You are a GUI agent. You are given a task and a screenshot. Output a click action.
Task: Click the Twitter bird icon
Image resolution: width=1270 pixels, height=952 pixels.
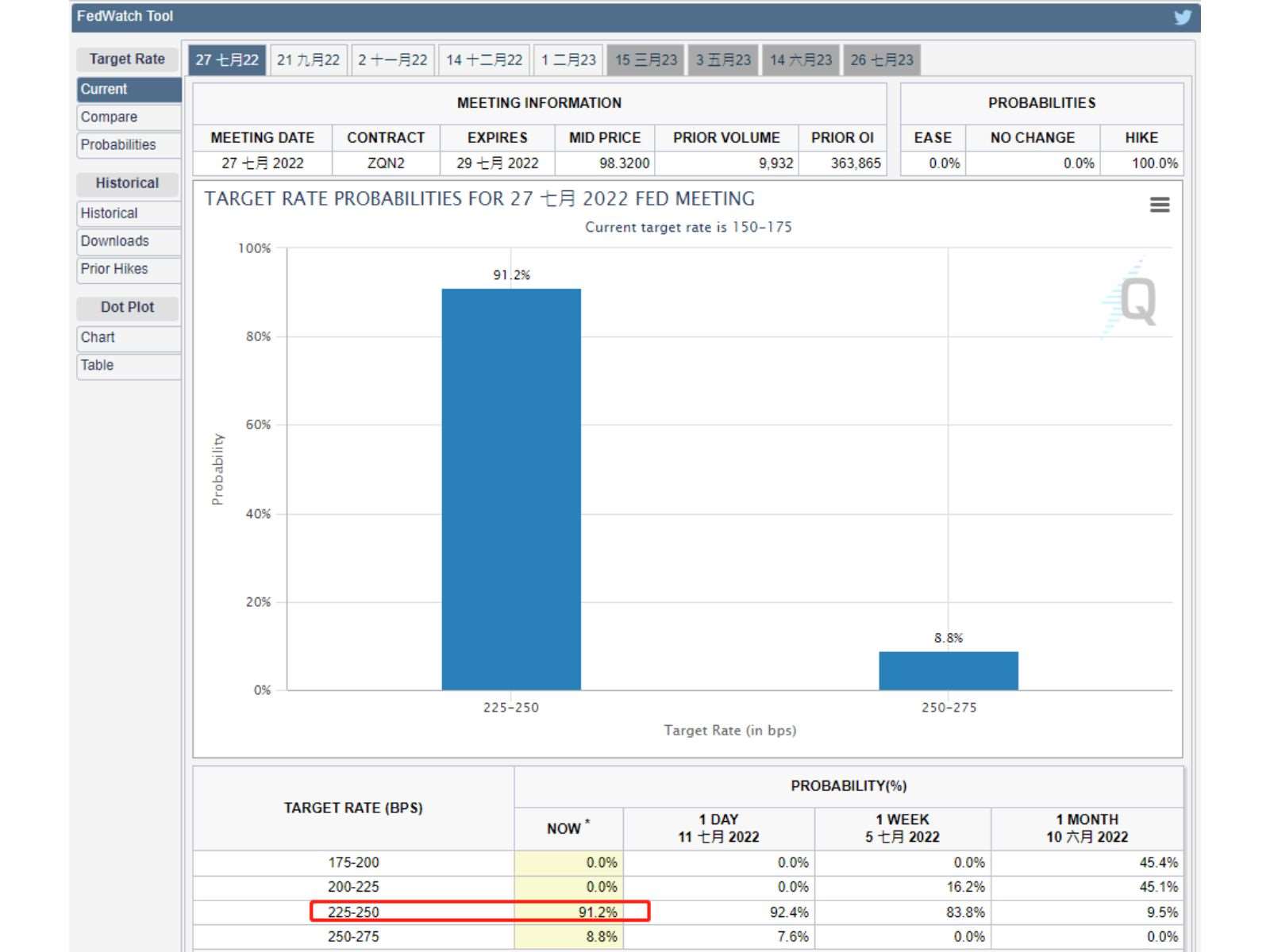tap(1183, 17)
